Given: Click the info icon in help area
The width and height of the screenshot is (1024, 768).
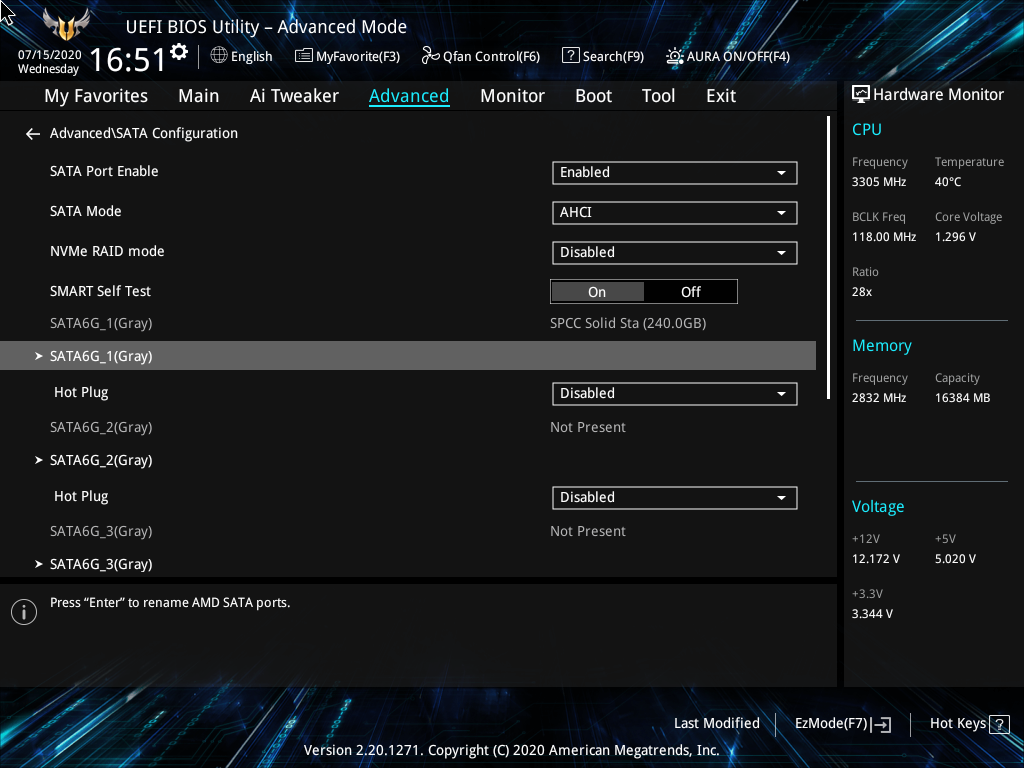Looking at the screenshot, I should (x=24, y=612).
